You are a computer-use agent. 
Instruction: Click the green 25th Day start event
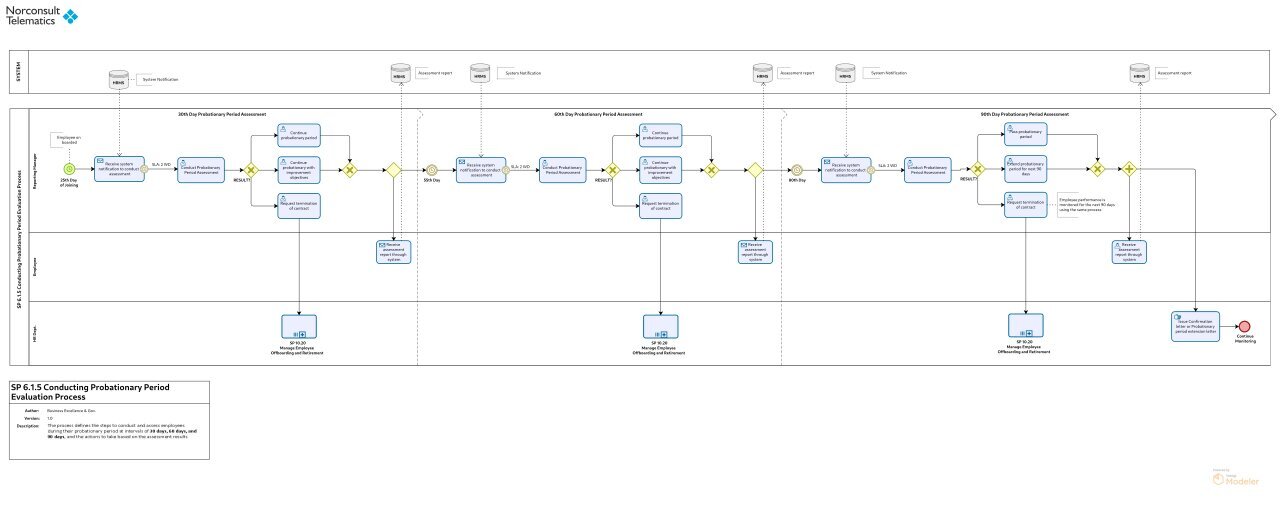[x=69, y=169]
